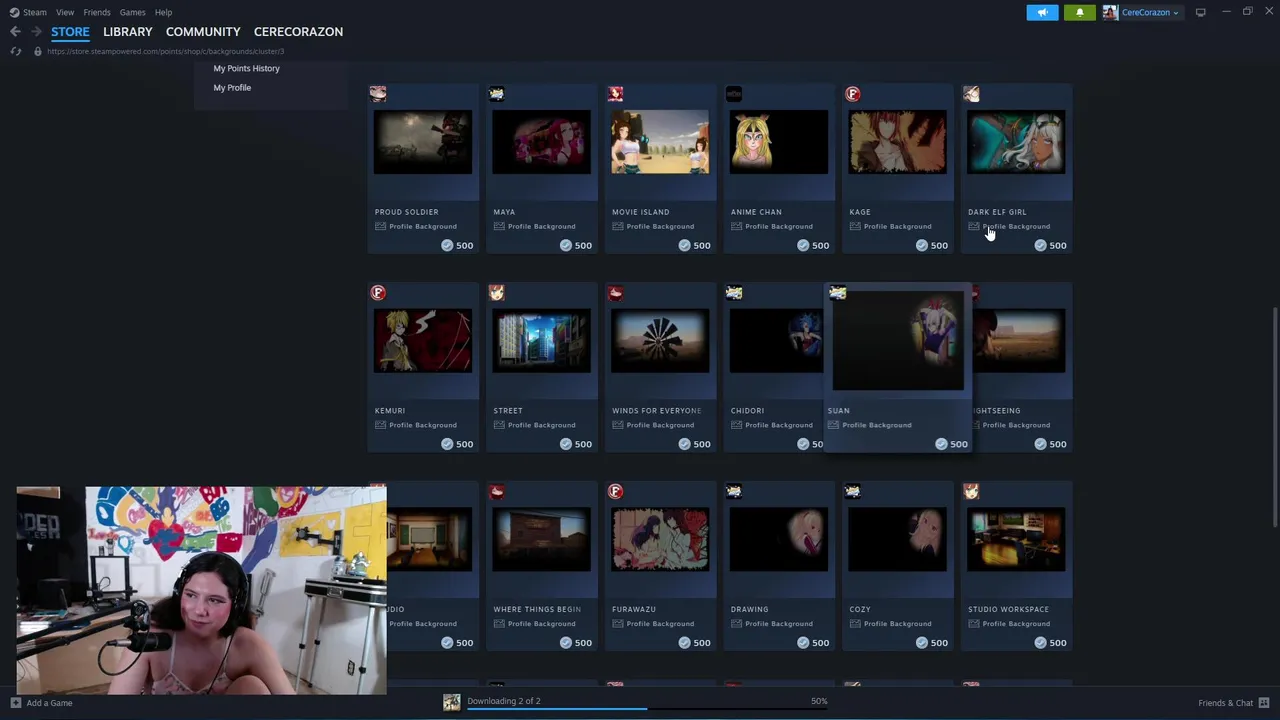Click the 500 points price on Suan
This screenshot has width=1280, height=720.
pyautogui.click(x=951, y=444)
